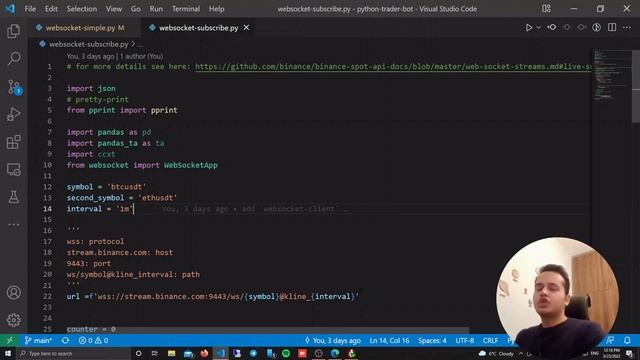640x360 pixels.
Task: Open notifications bell in status bar
Action: pyautogui.click(x=627, y=340)
